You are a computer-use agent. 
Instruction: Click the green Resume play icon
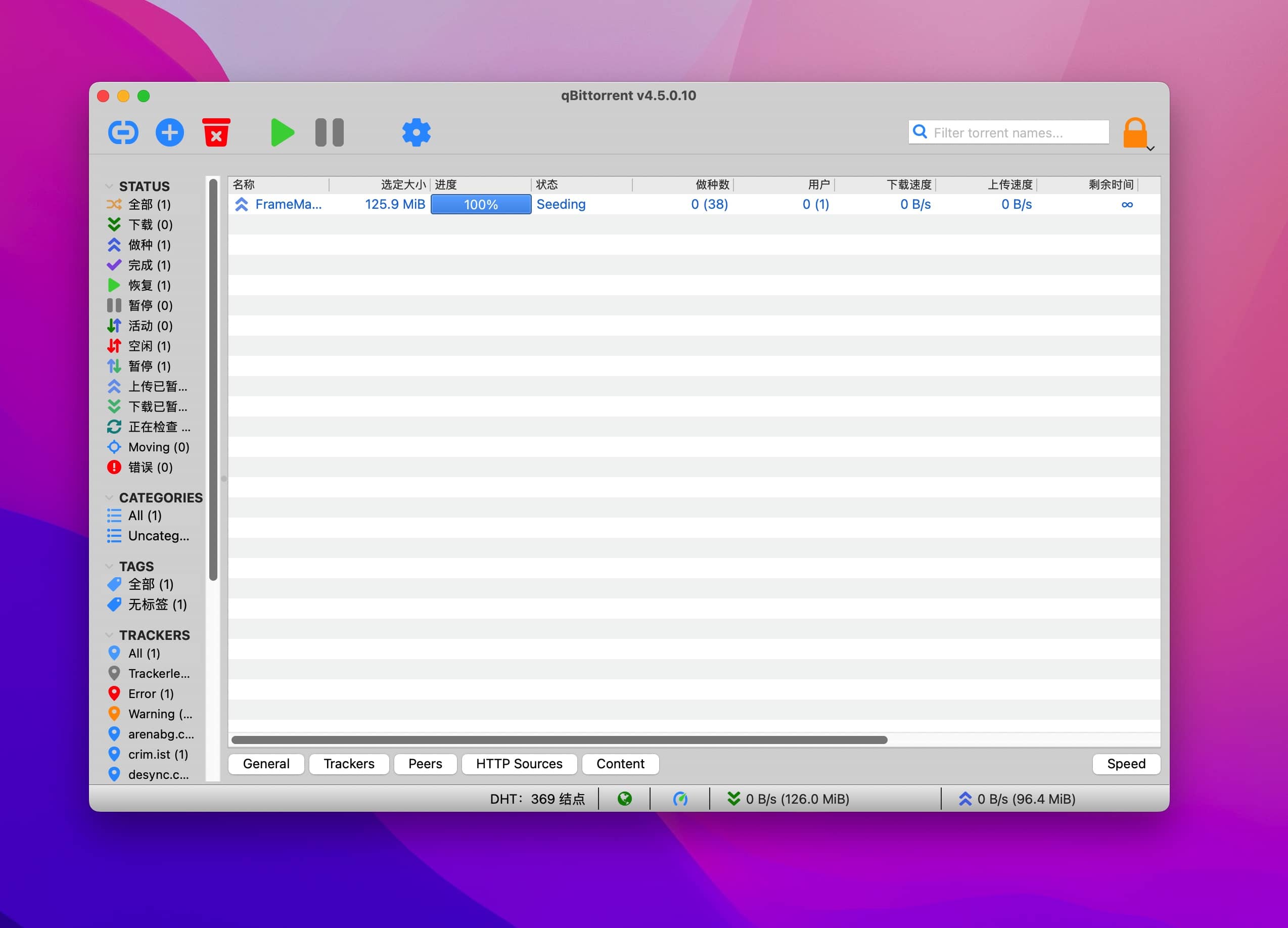(282, 133)
